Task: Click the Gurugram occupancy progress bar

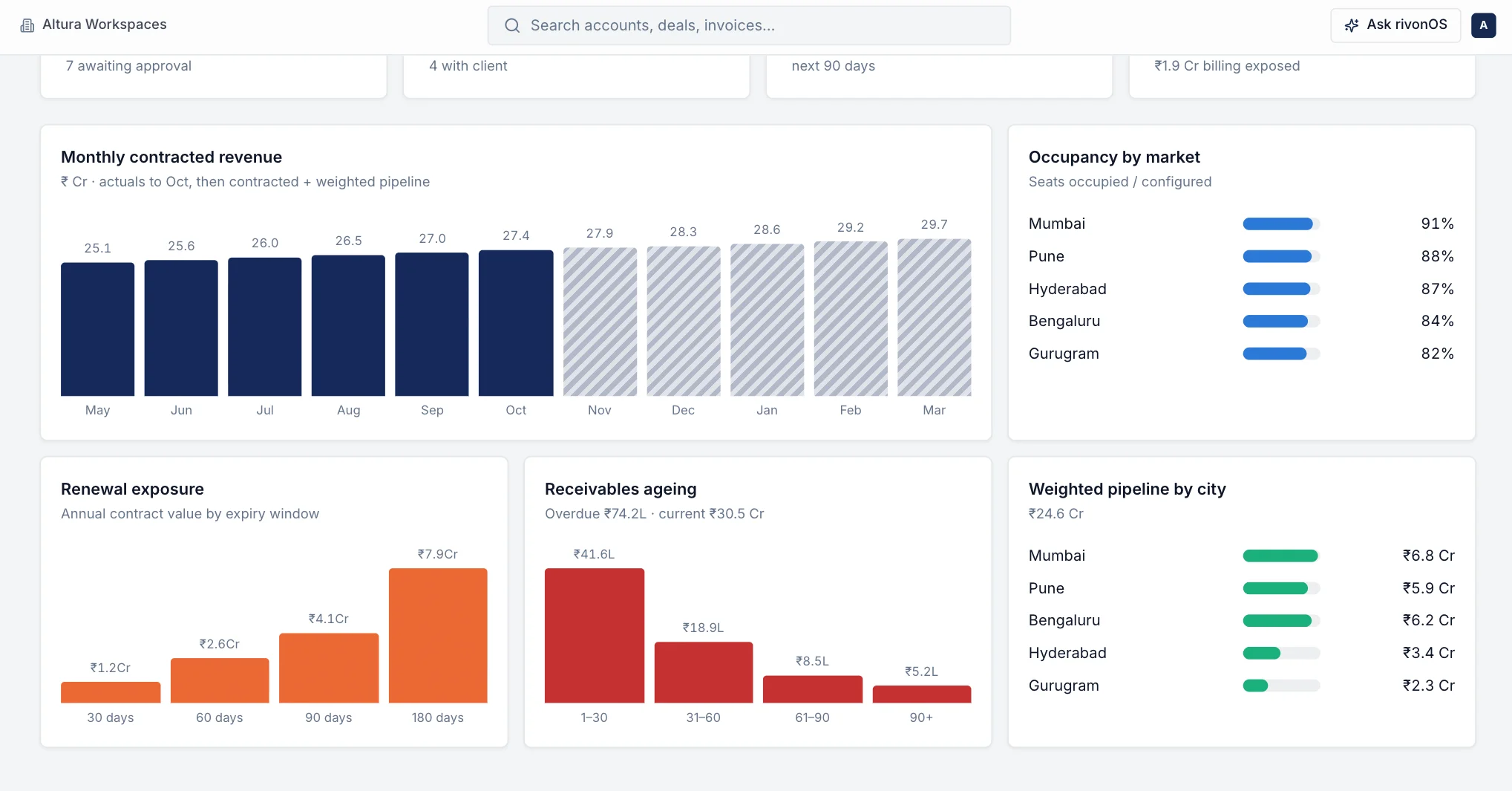Action: point(1281,354)
